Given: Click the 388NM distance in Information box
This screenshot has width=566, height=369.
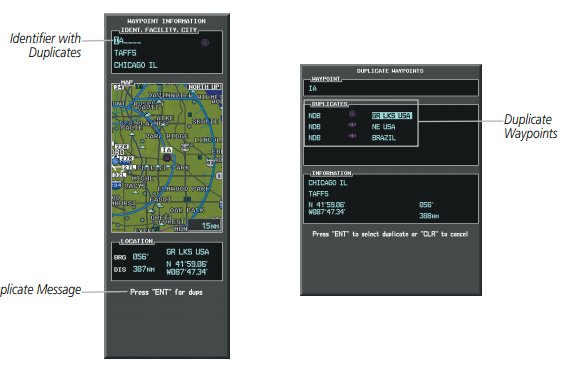Looking at the screenshot, I should tap(429, 216).
